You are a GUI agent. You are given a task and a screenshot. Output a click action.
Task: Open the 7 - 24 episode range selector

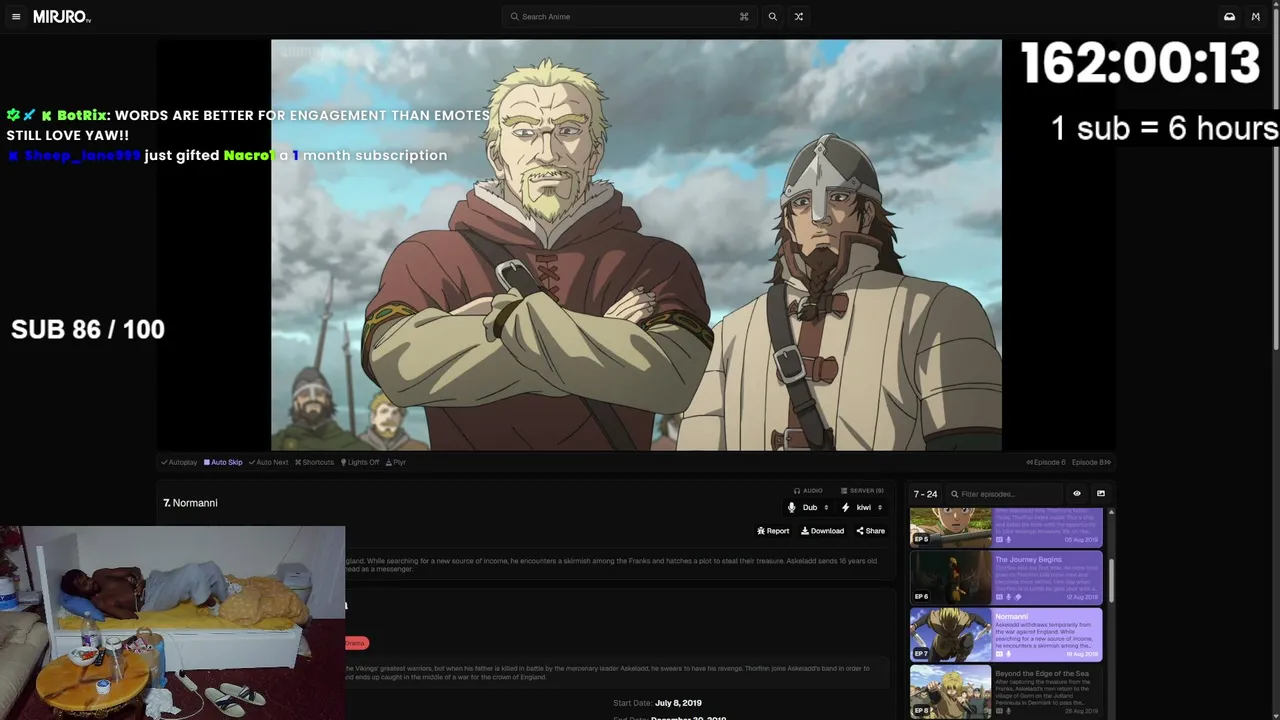pos(925,494)
